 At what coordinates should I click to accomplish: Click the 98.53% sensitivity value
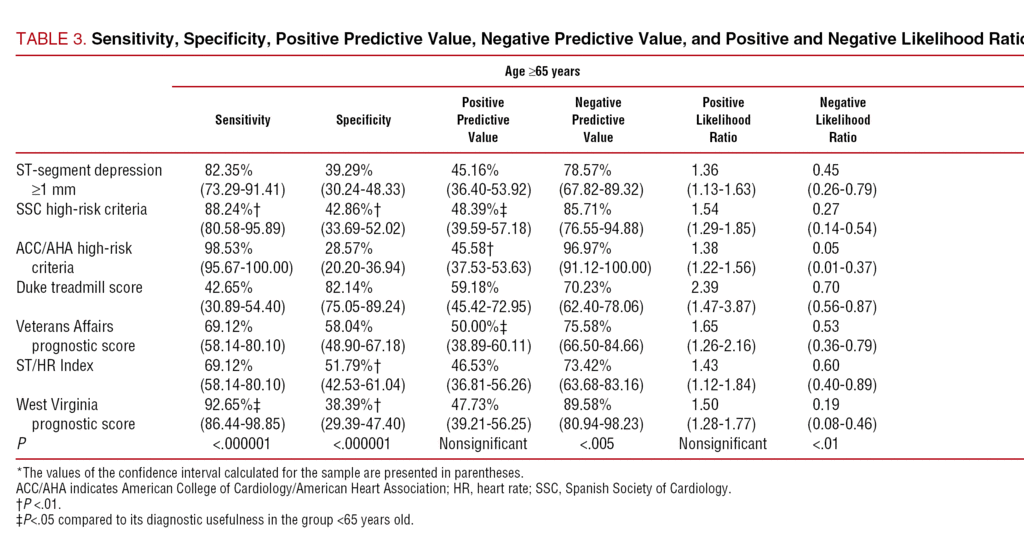(226, 248)
